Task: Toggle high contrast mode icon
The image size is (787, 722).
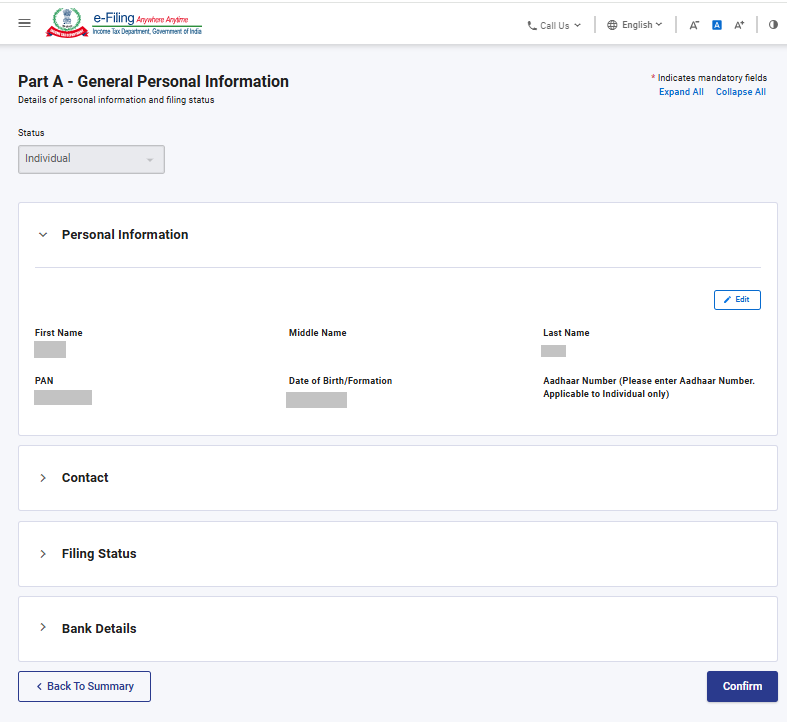Action: [773, 25]
